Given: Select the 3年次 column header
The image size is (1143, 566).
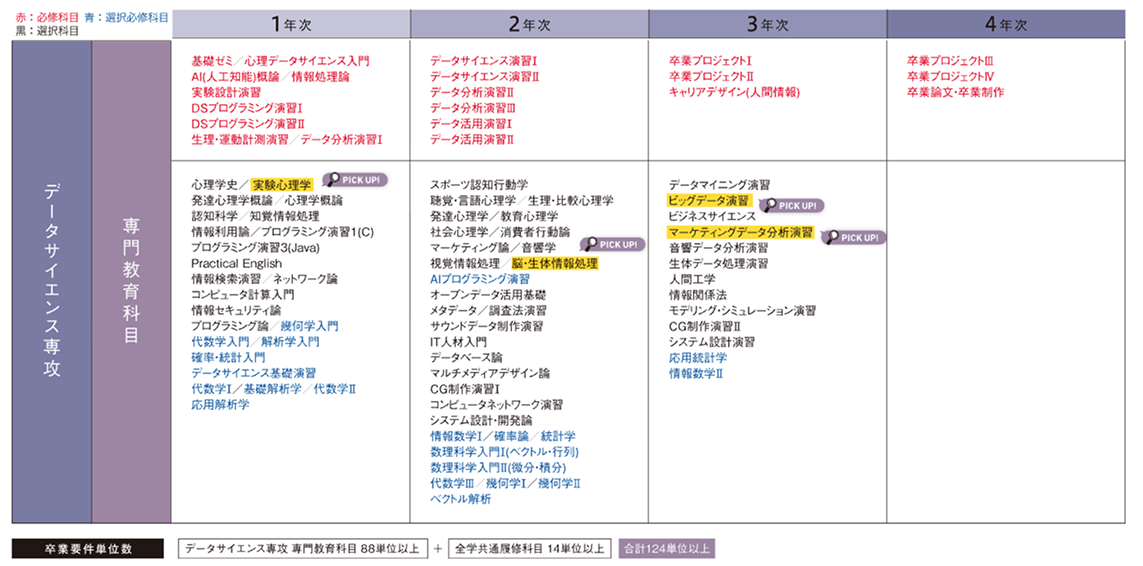Looking at the screenshot, I should tap(768, 24).
